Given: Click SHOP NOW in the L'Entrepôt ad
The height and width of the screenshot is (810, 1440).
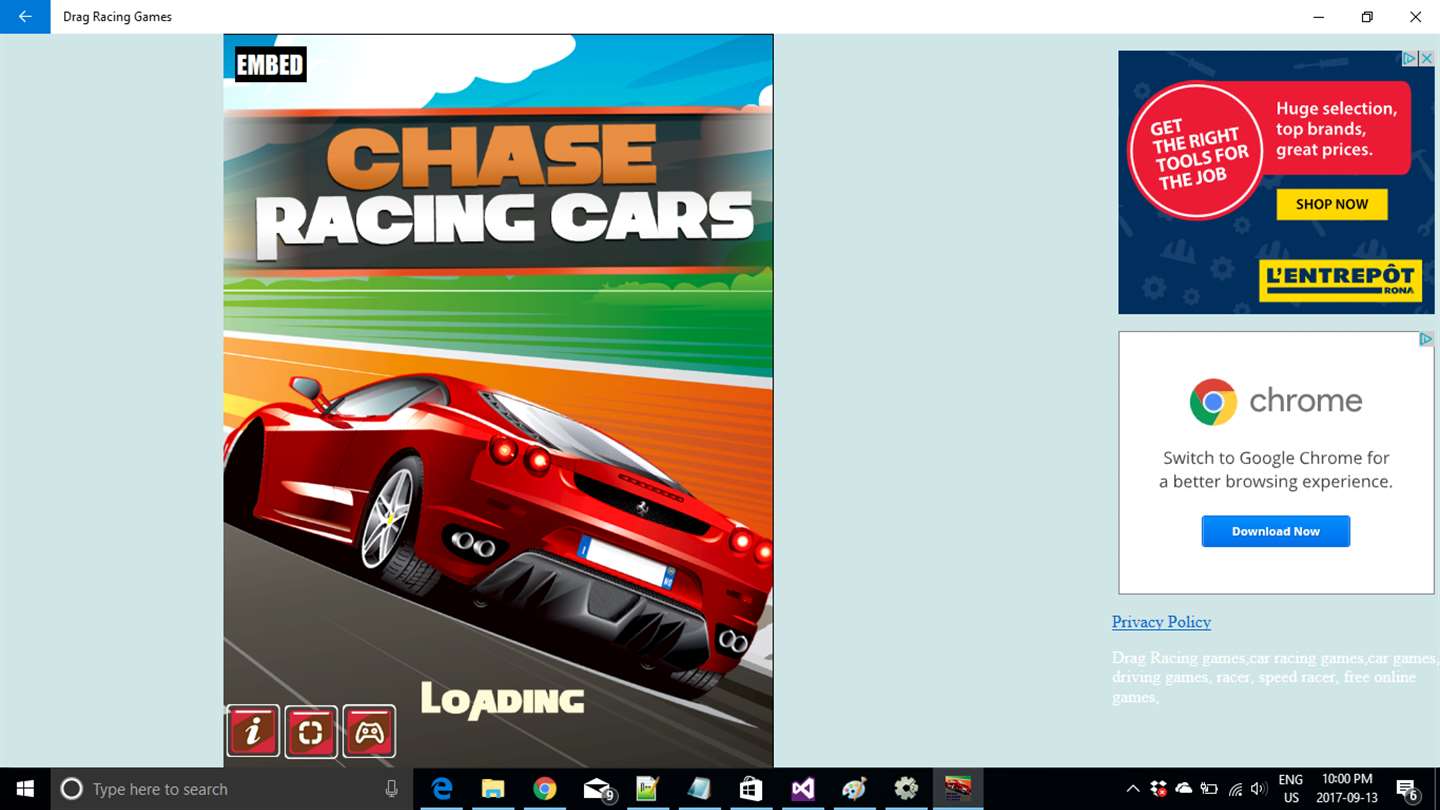Looking at the screenshot, I should click(1331, 204).
